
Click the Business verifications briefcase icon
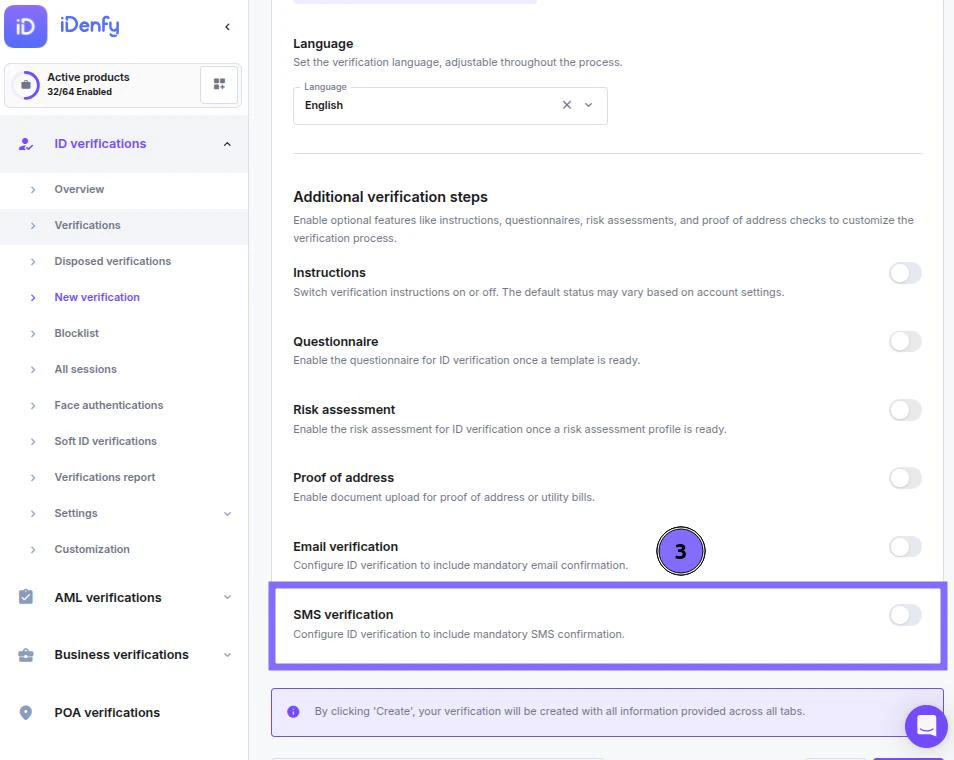tap(26, 655)
